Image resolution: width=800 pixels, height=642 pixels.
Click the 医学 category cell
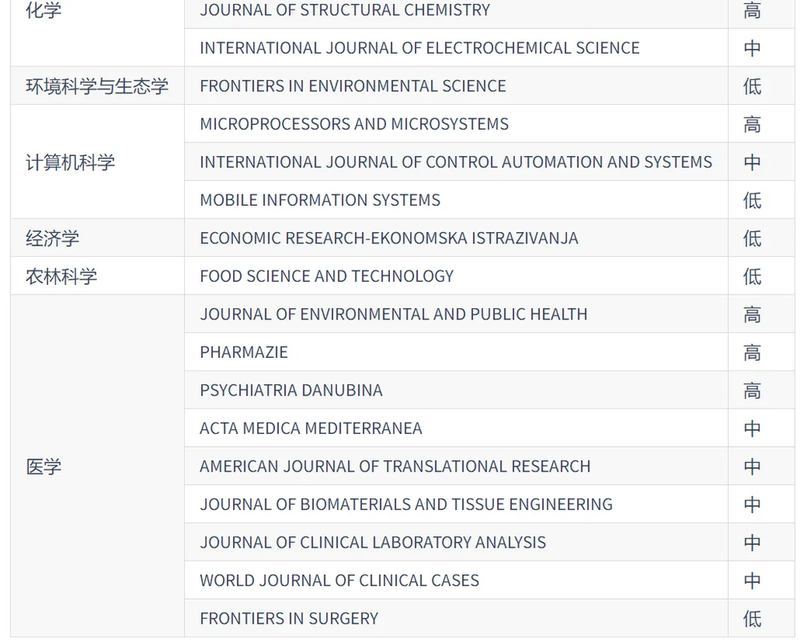coord(44,466)
